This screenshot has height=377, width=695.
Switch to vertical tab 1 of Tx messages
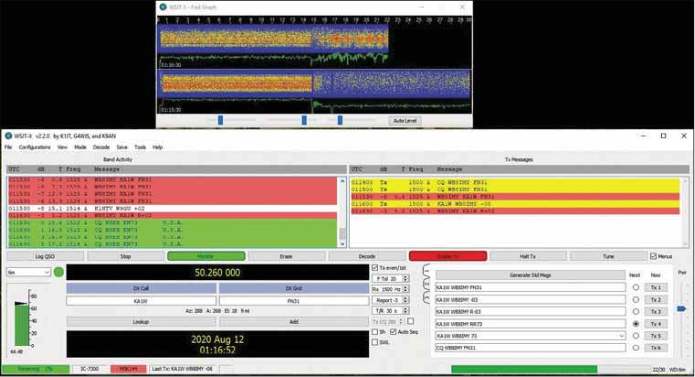click(x=426, y=271)
